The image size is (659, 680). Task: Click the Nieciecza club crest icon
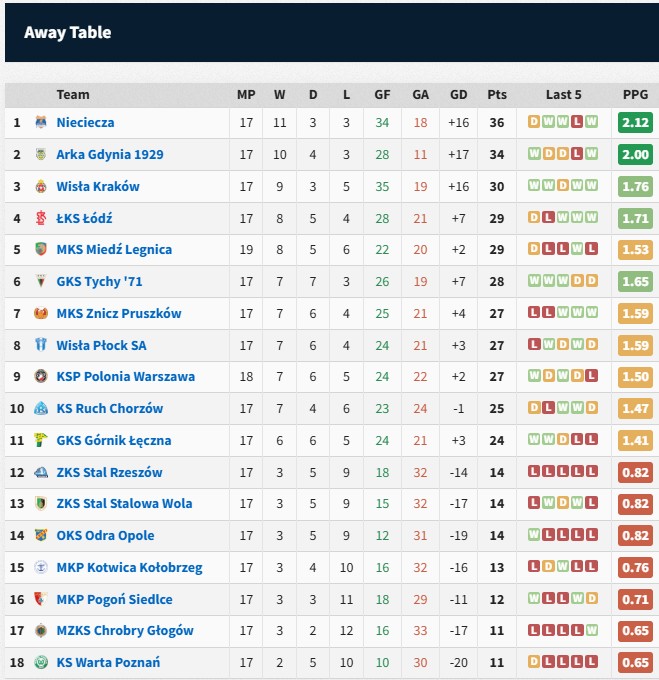41,122
